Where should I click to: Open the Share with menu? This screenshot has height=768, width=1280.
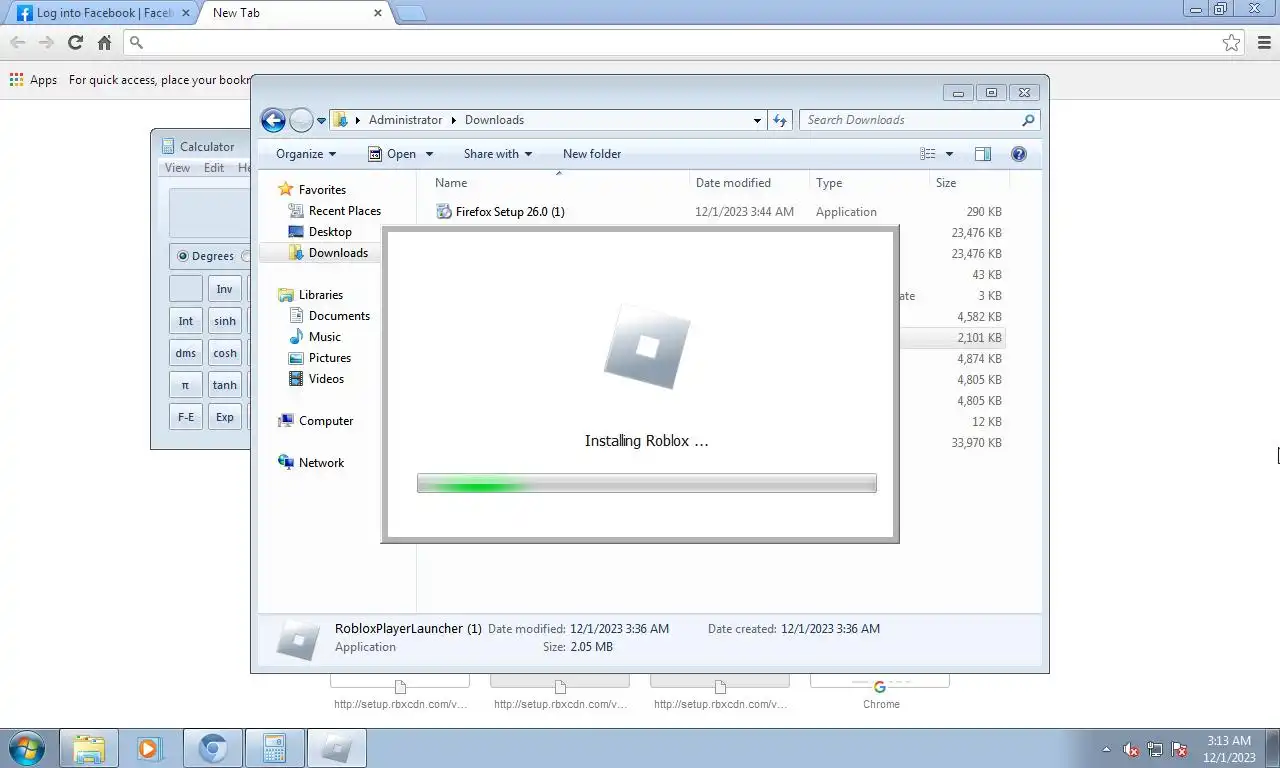click(x=497, y=154)
